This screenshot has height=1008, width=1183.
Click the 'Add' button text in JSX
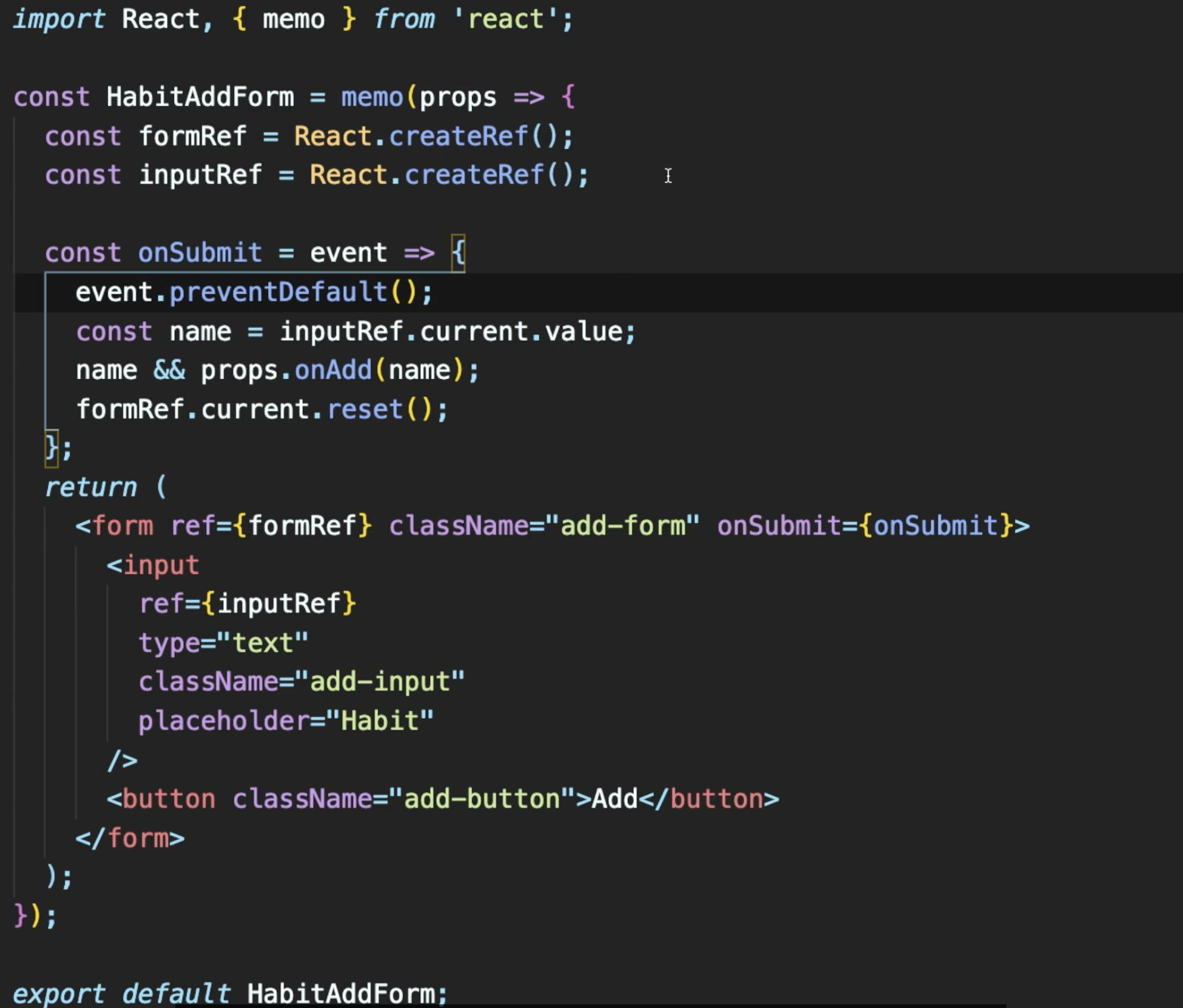tap(615, 799)
